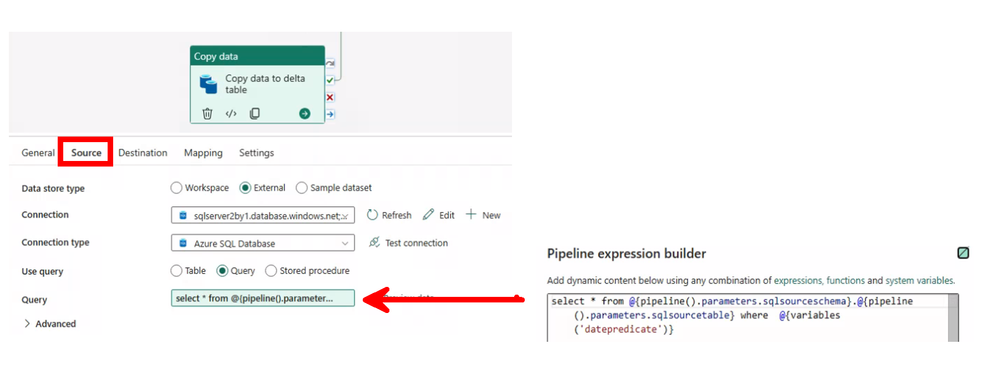Click the expression editor vertical scrollbar
Screen dimensions: 999x373
[953, 318]
